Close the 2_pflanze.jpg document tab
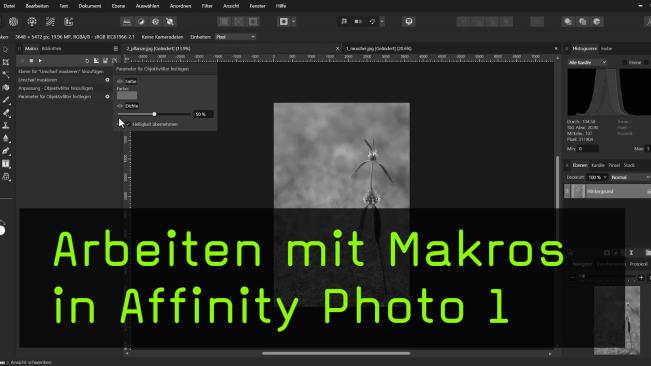 click(x=337, y=49)
